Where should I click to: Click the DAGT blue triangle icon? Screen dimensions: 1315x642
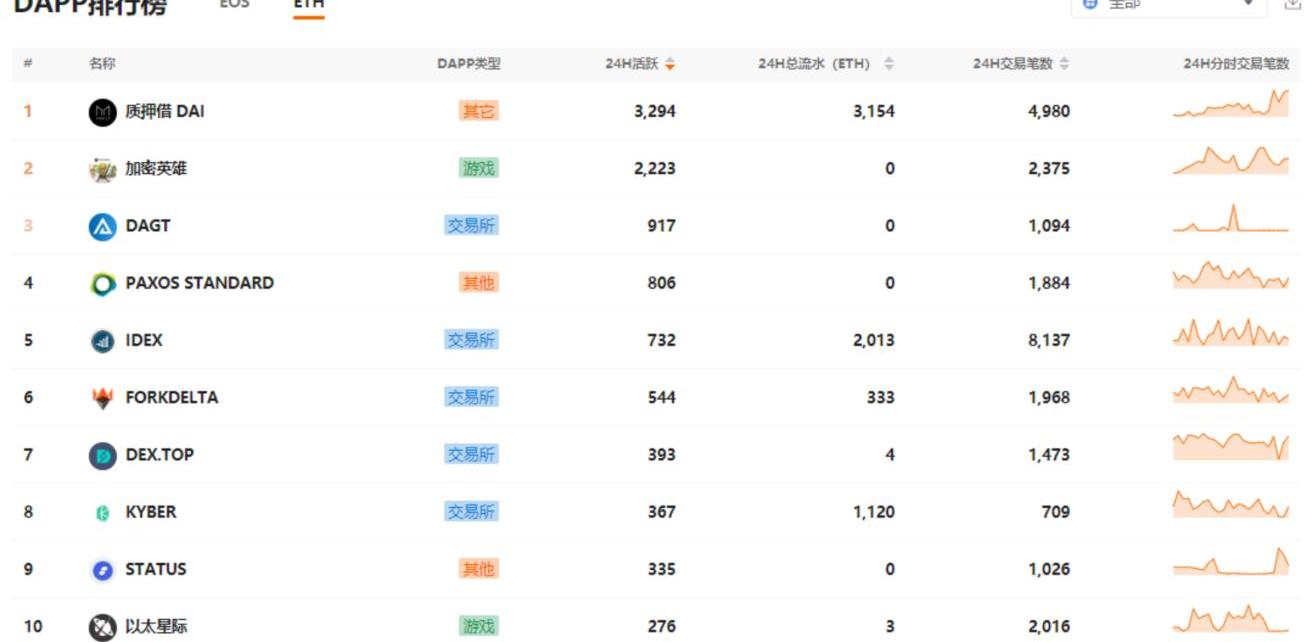pyautogui.click(x=103, y=227)
